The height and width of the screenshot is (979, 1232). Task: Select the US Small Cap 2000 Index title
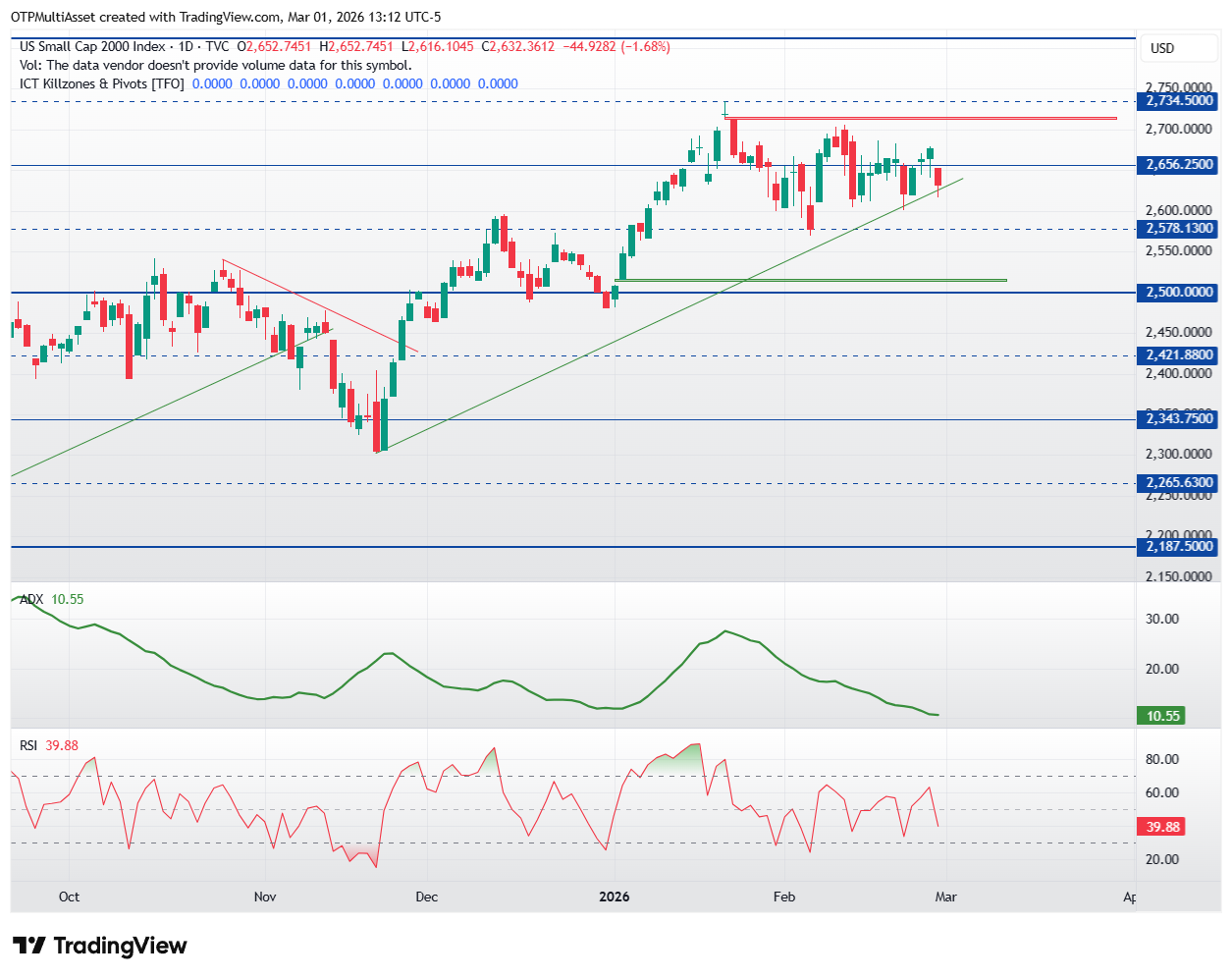click(x=92, y=46)
